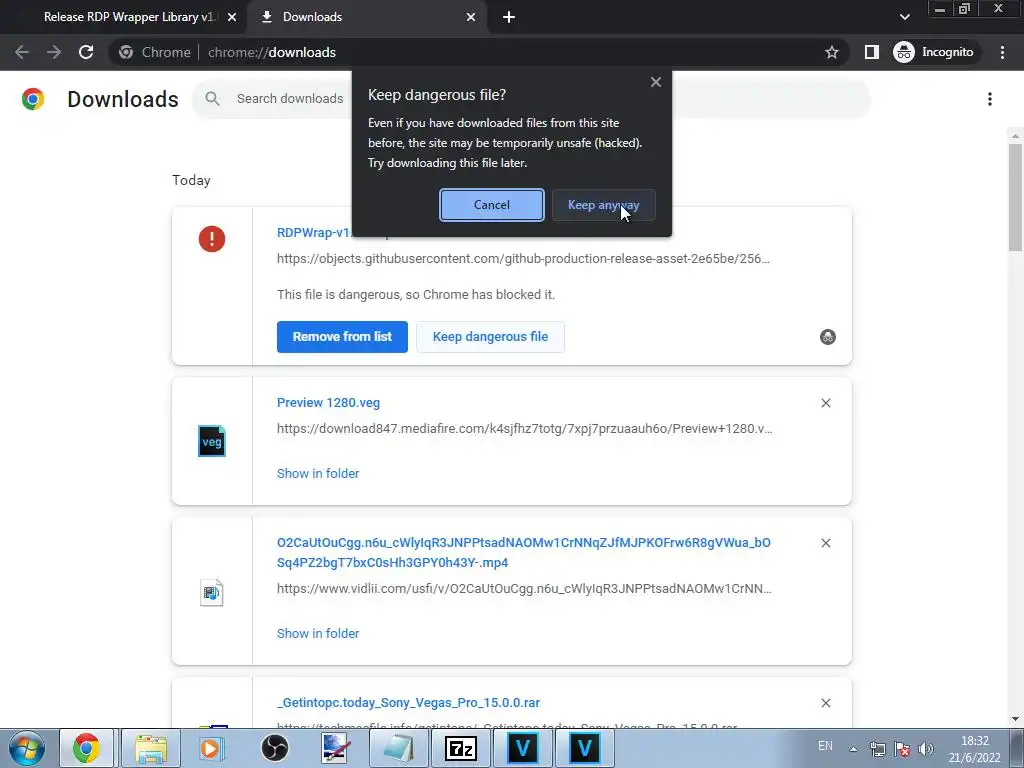Image resolution: width=1024 pixels, height=768 pixels.
Task: Click the Chrome logo on Downloads page
Action: pos(33,99)
